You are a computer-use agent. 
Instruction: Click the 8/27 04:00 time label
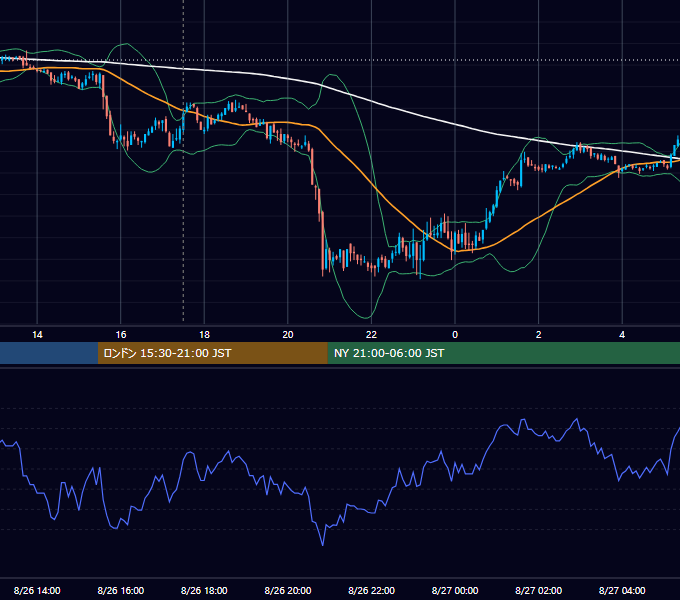(622, 590)
